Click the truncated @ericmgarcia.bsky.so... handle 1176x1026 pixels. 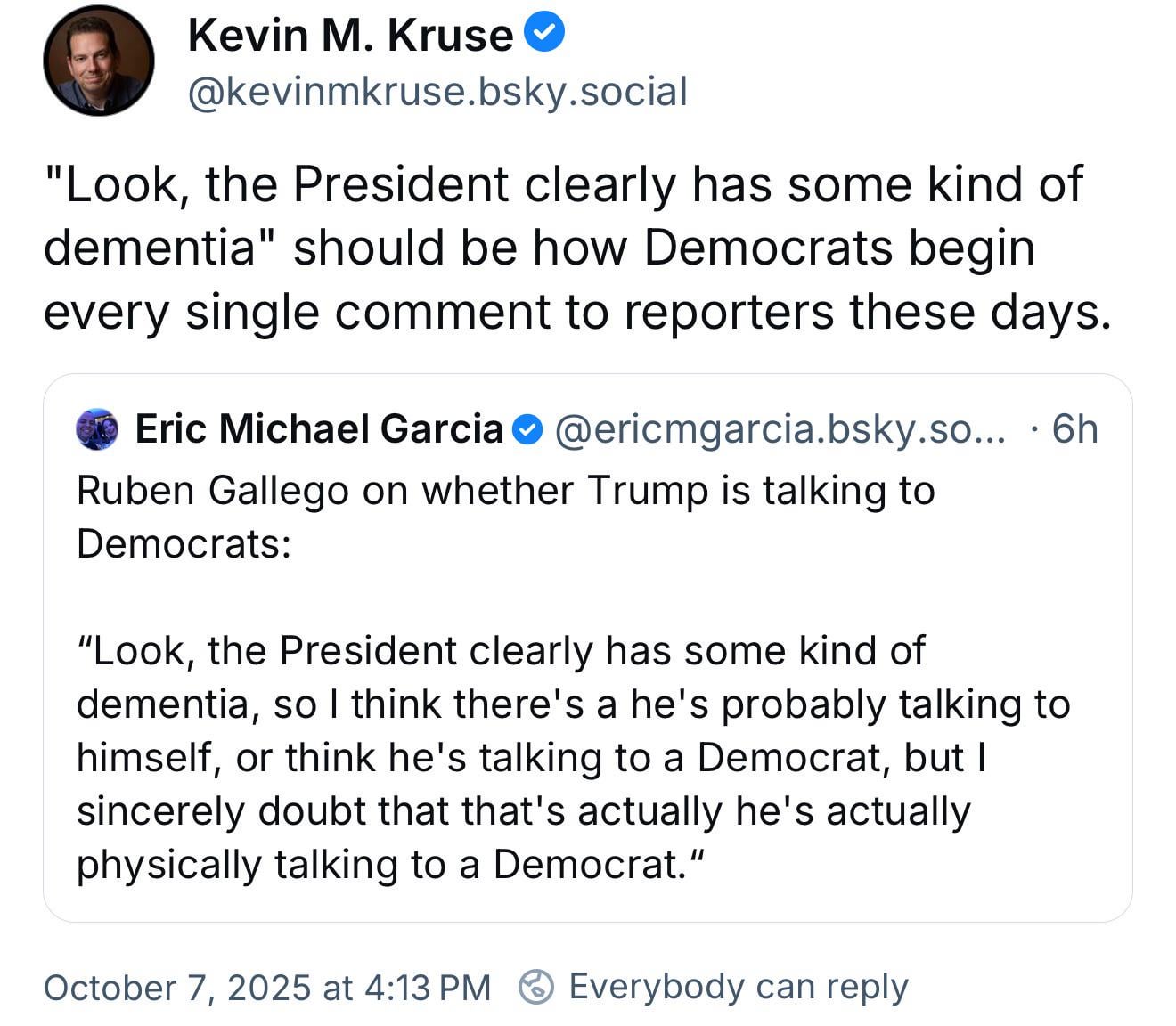tap(780, 429)
